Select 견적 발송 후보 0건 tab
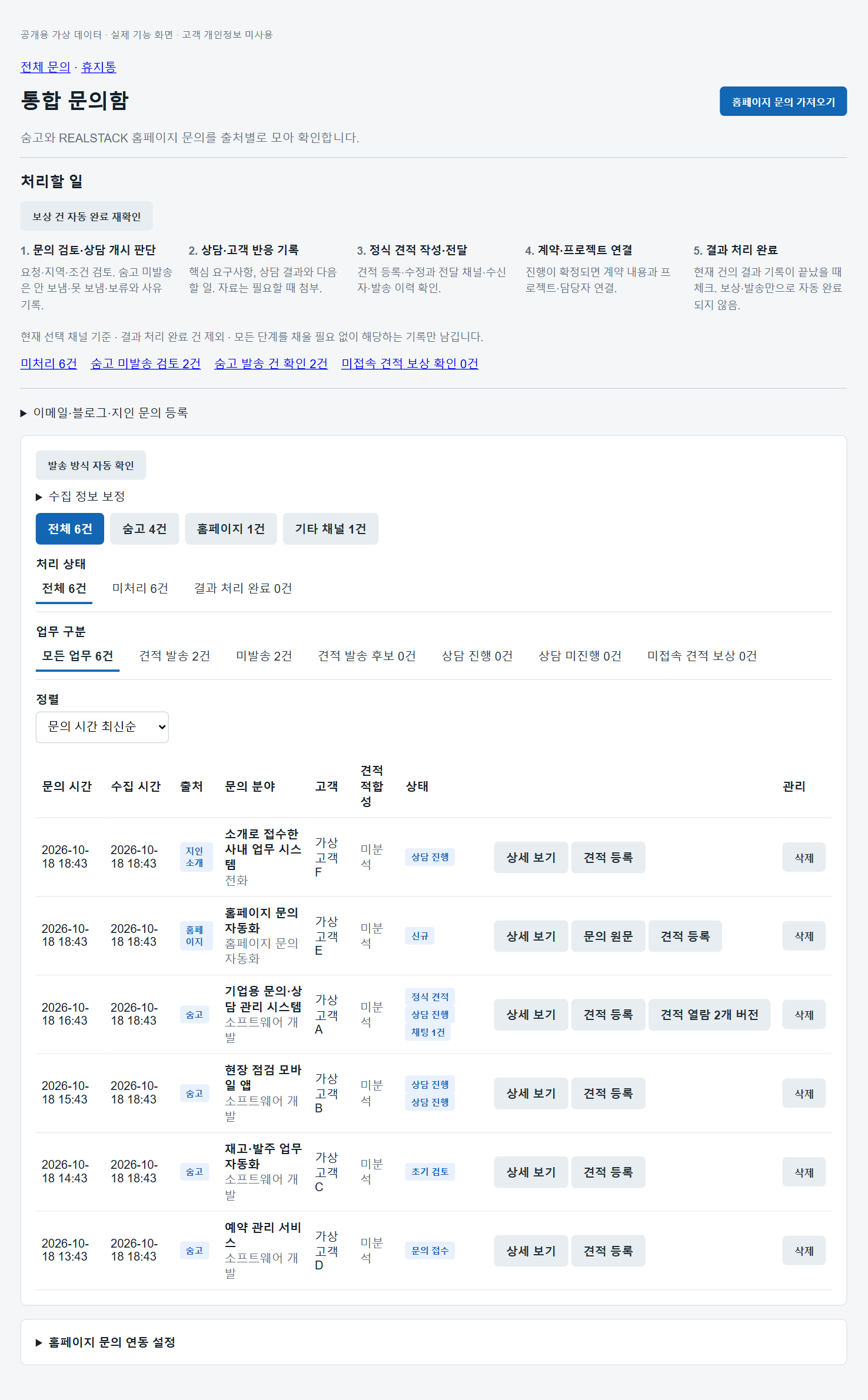This screenshot has width=868, height=1400. point(367,656)
